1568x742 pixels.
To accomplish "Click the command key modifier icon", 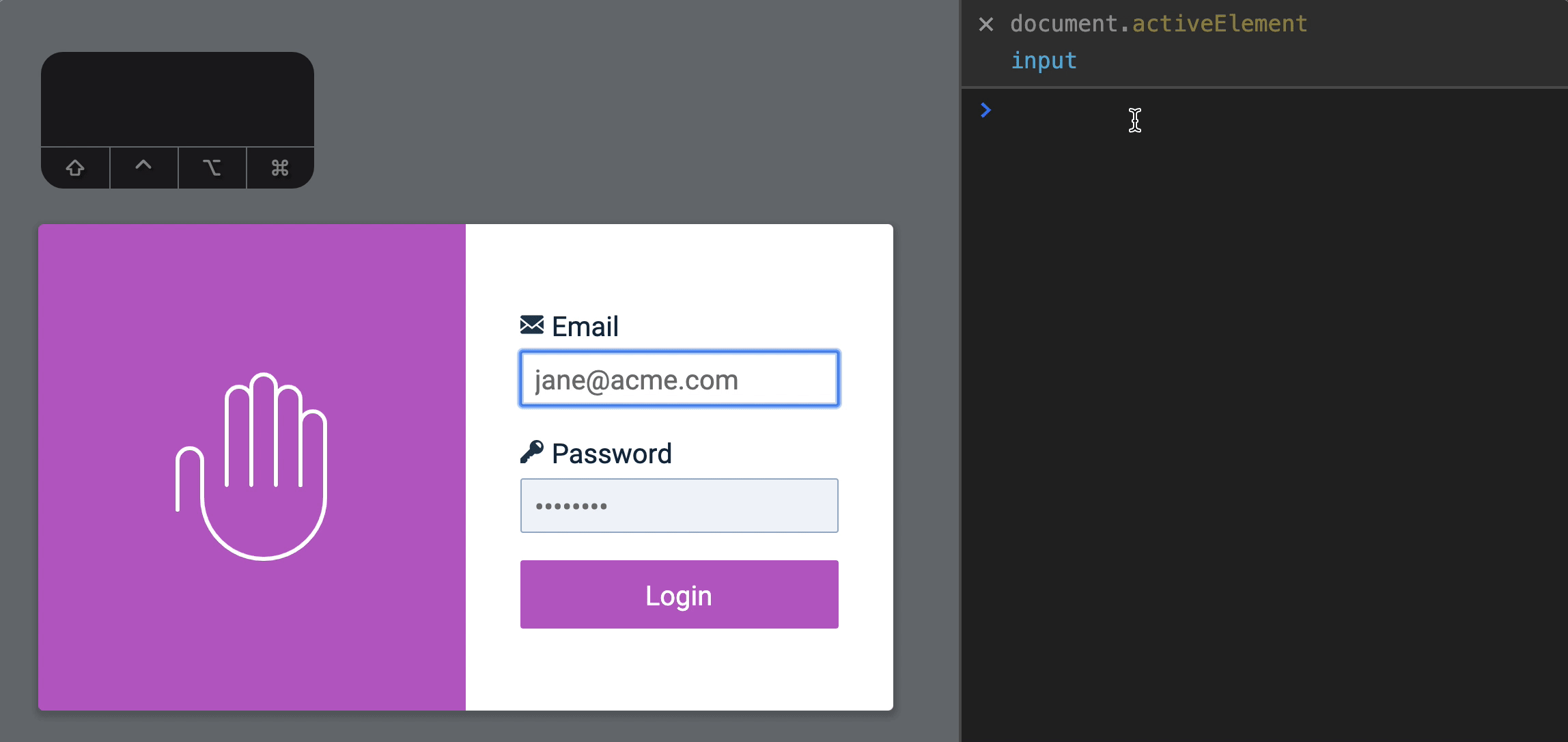I will [x=280, y=167].
